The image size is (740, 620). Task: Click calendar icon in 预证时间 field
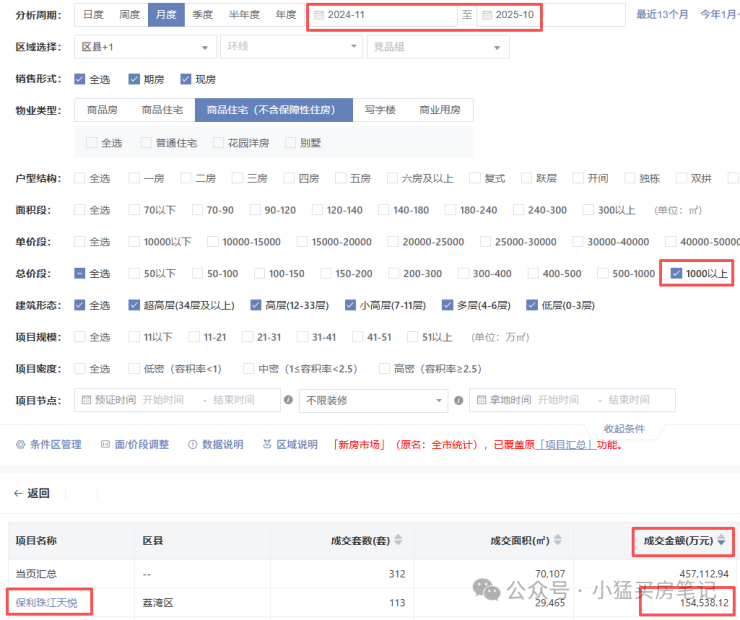(x=86, y=400)
